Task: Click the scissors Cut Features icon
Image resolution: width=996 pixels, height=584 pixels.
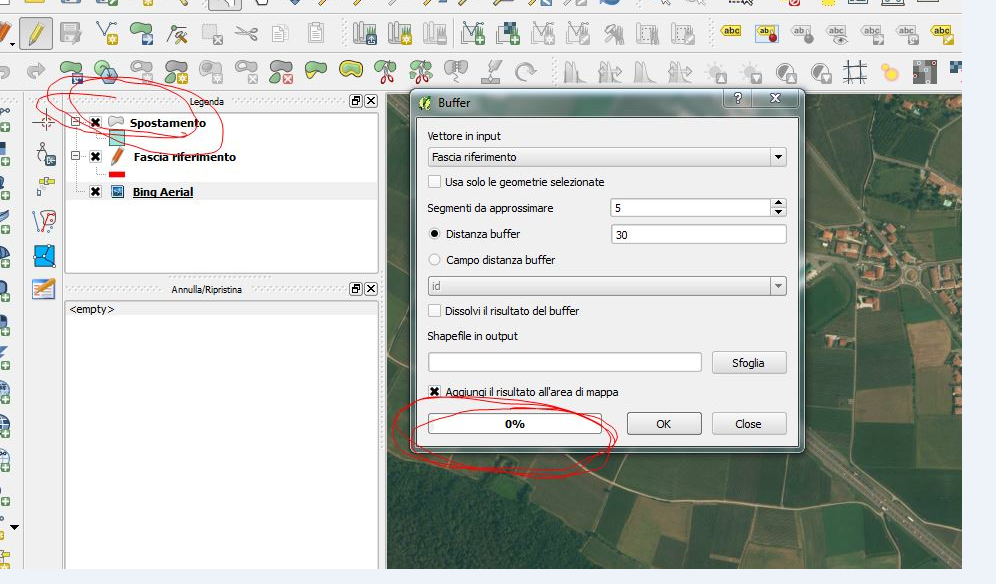Action: [x=246, y=34]
